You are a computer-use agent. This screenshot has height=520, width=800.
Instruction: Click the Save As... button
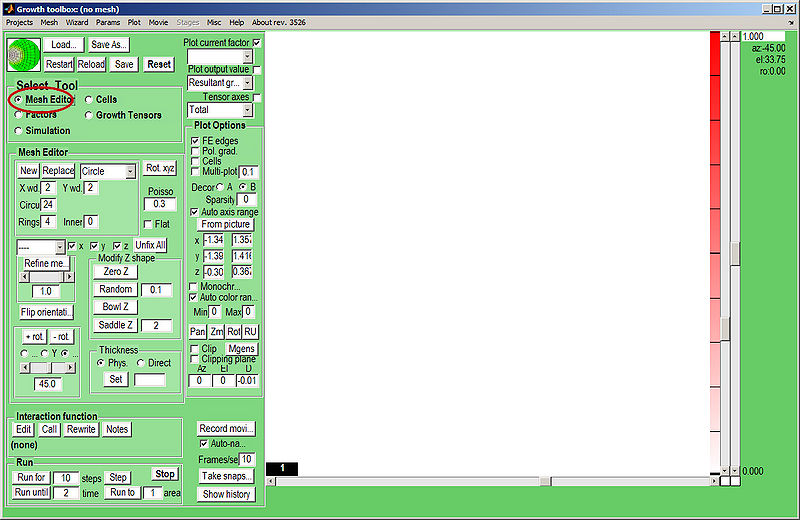pyautogui.click(x=108, y=45)
